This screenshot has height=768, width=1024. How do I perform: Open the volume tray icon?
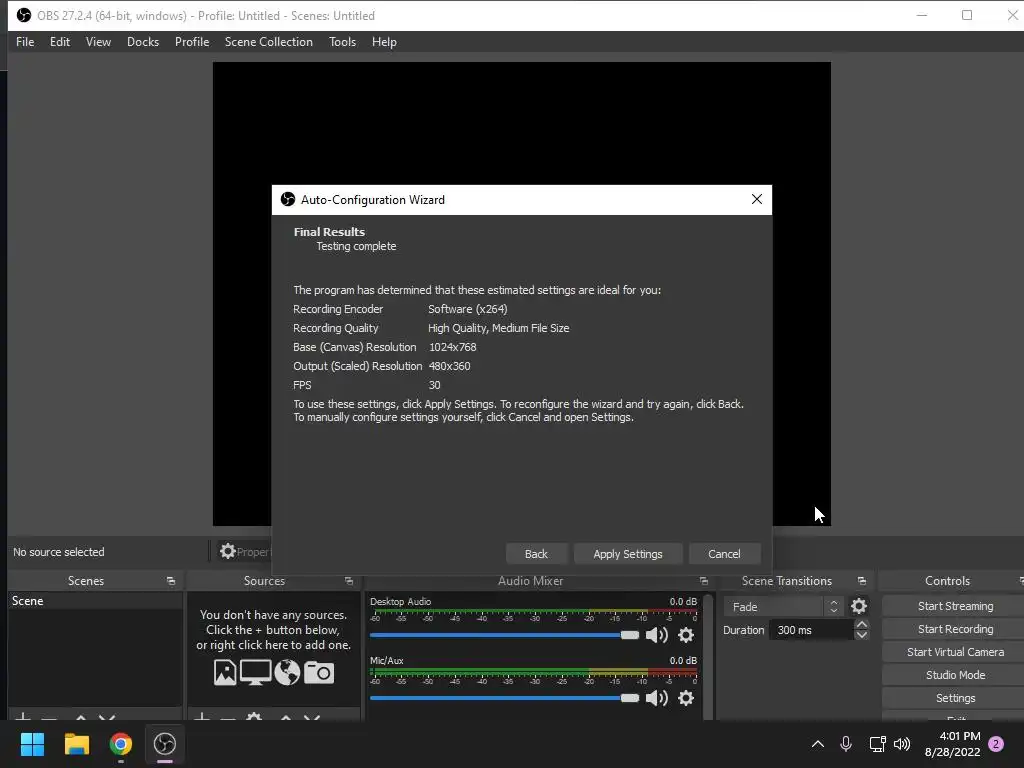pos(902,744)
